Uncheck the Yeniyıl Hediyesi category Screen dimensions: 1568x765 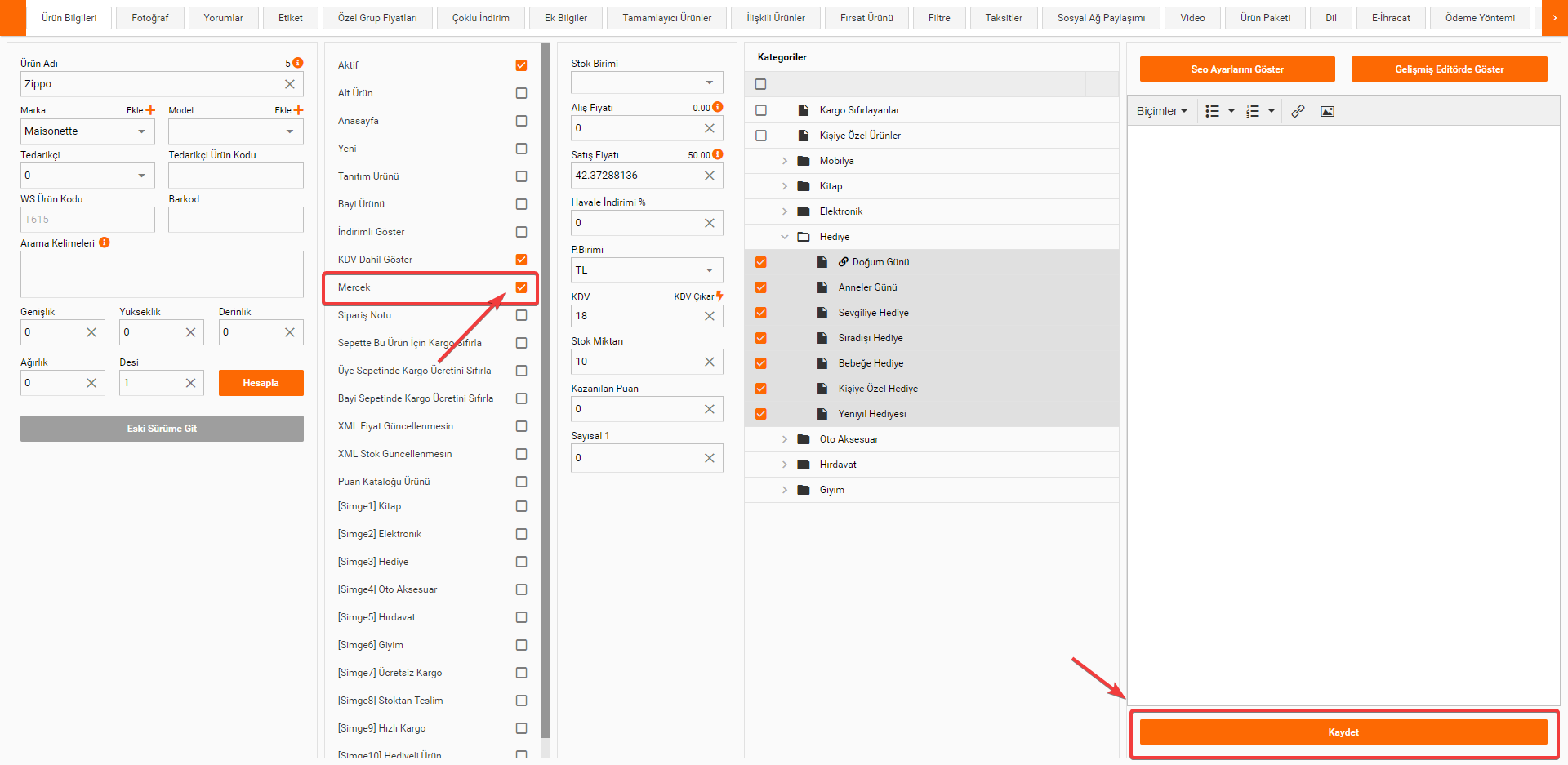tap(761, 414)
